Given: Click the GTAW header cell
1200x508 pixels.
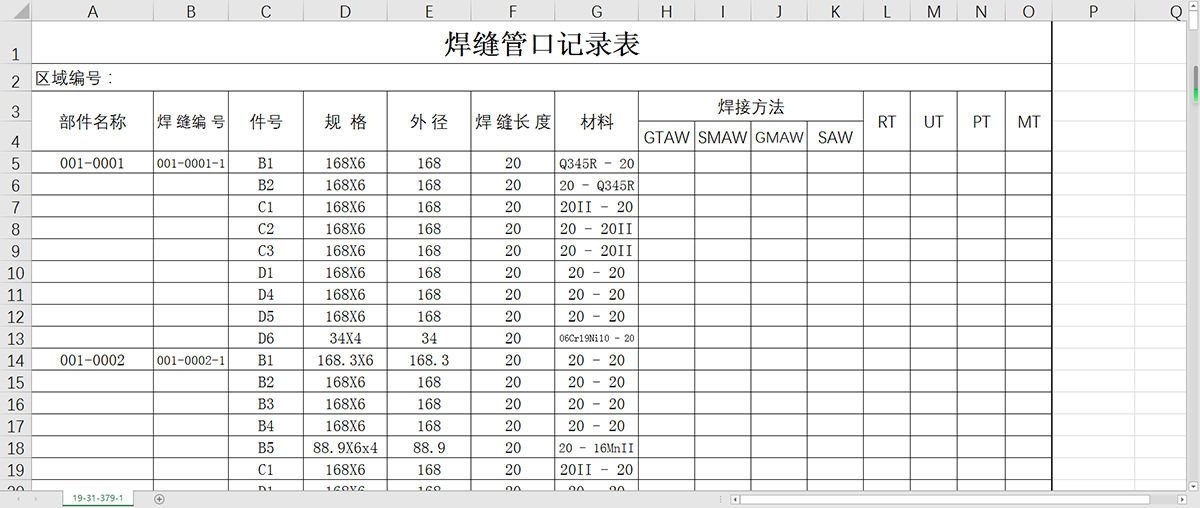Looking at the screenshot, I should click(667, 137).
